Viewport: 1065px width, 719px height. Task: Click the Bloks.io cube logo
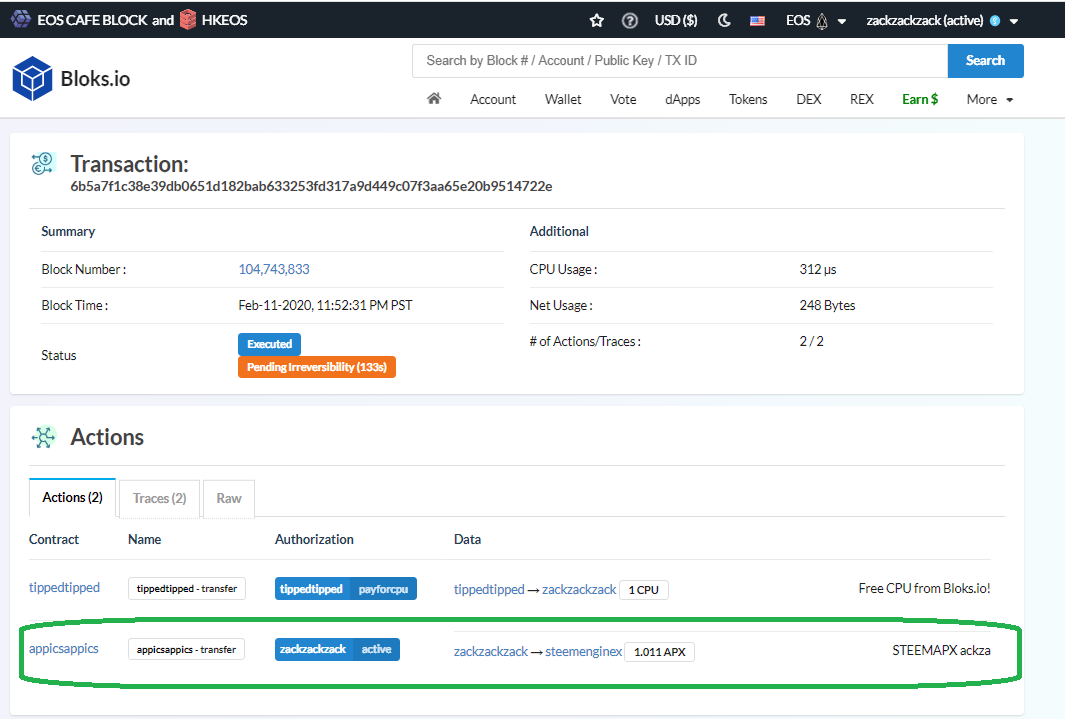32,79
